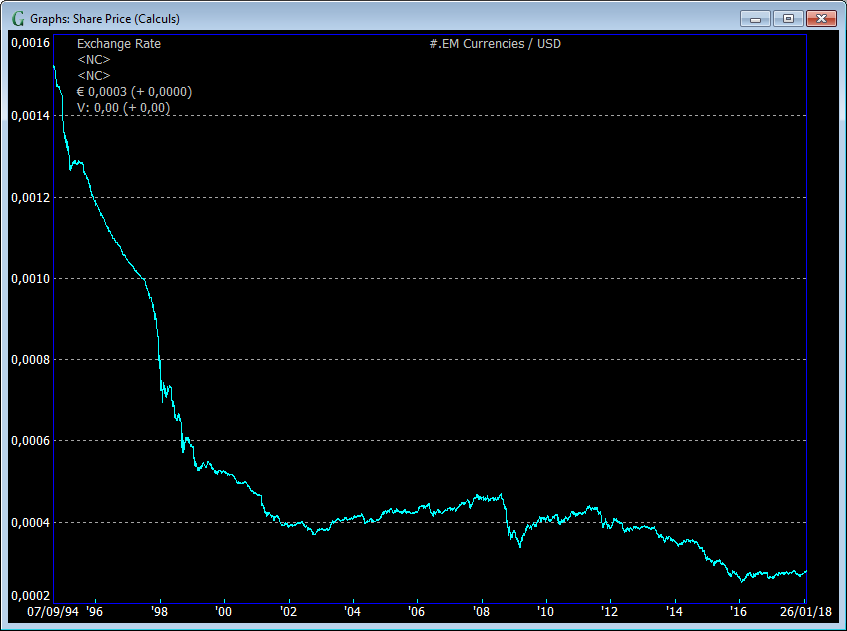Click the '02 year marker on time axis

[288, 610]
